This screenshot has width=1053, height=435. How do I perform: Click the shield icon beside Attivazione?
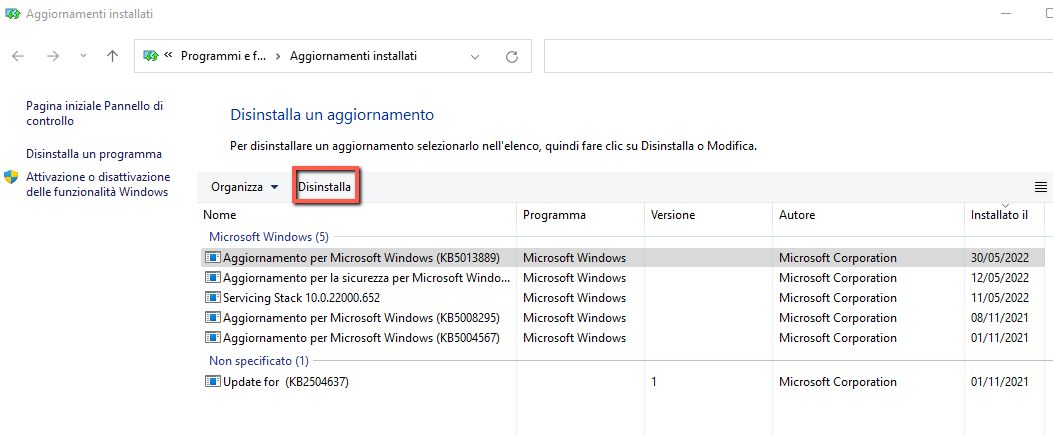click(11, 177)
